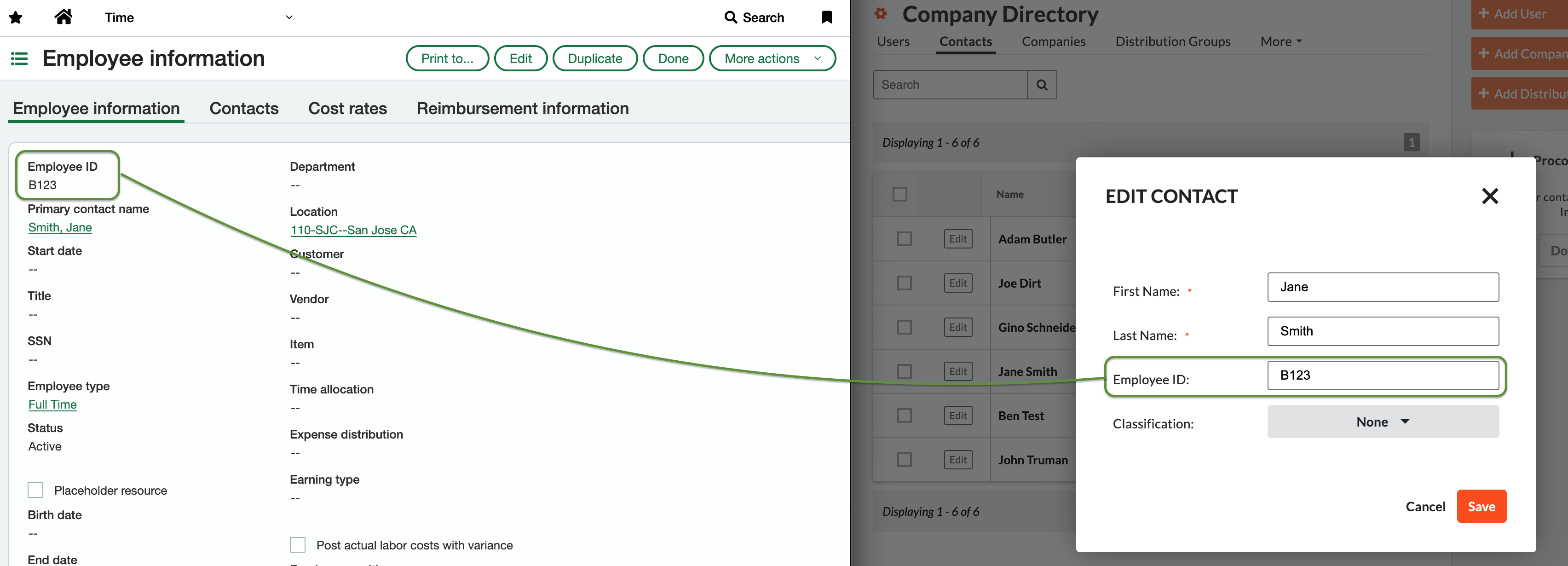This screenshot has height=566, width=1568.
Task: Click the favorites star icon
Action: coord(16,17)
